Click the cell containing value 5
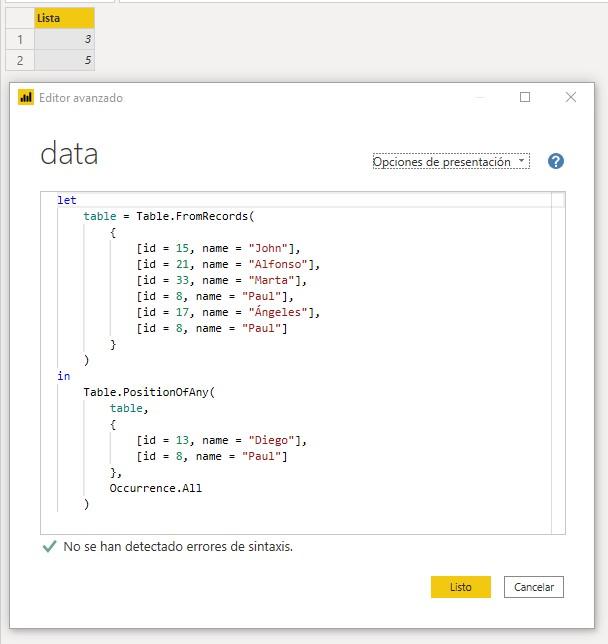This screenshot has width=608, height=644. (x=64, y=60)
